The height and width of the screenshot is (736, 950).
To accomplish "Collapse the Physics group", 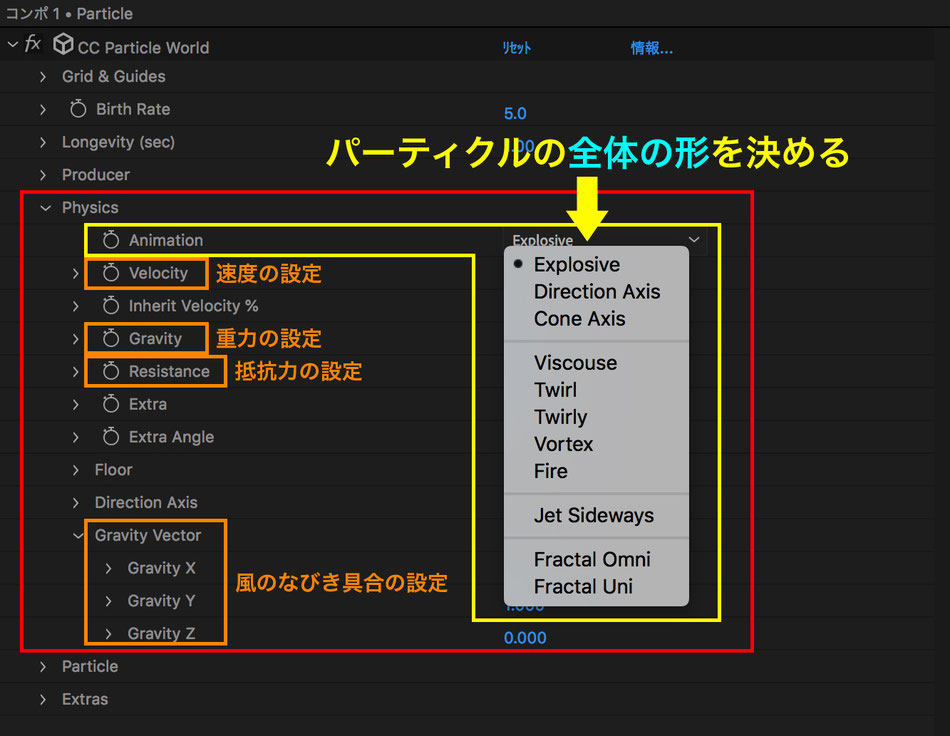I will point(45,208).
